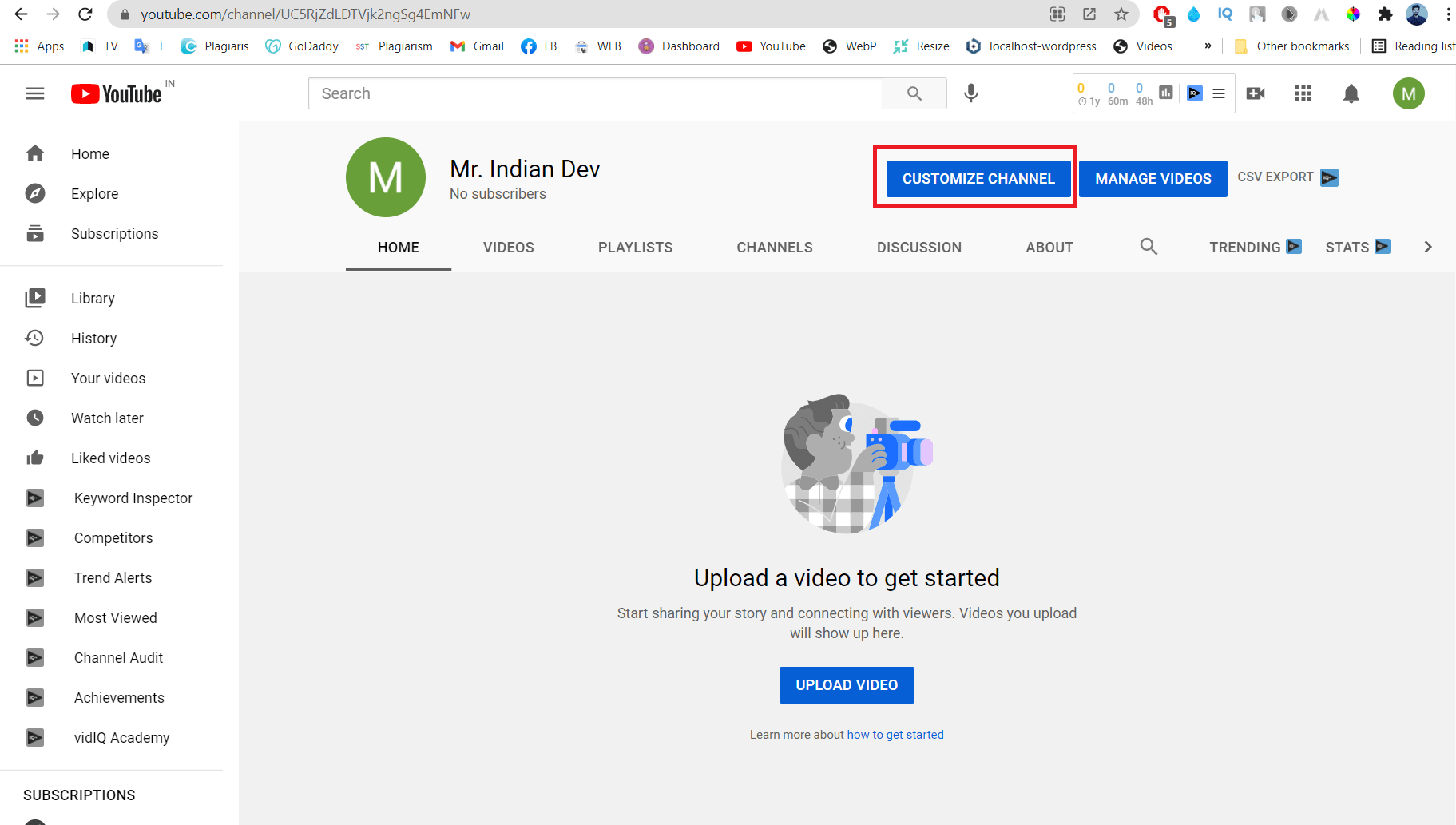1456x825 pixels.
Task: Open the YouTube home logo
Action: pos(118,93)
